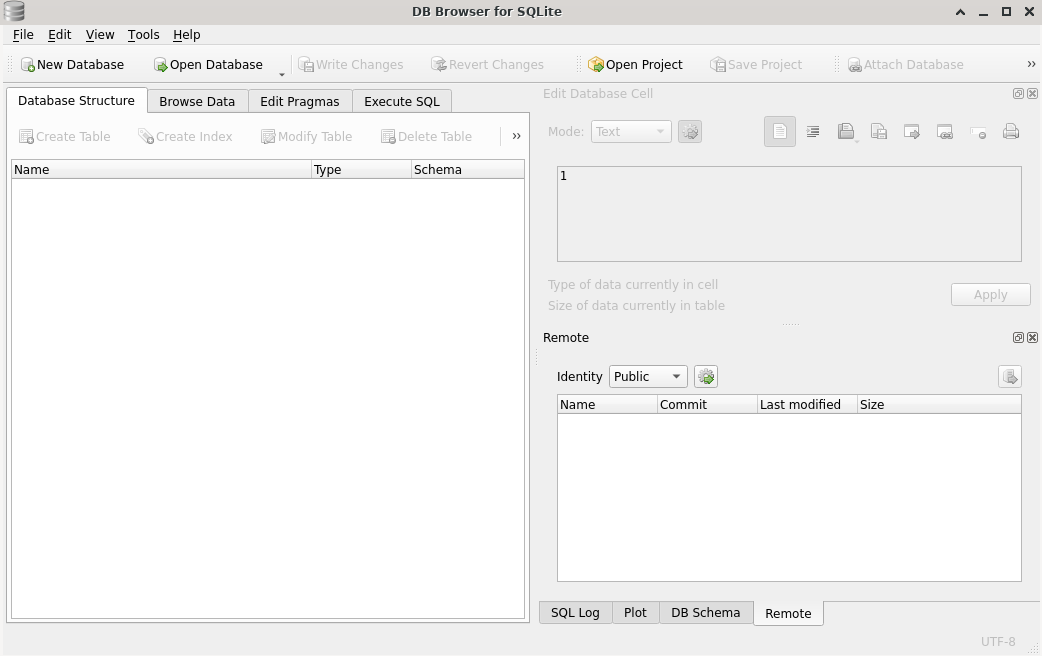Close the Edit Database Cell panel
Screen dimensions: 1042x656
1032,94
